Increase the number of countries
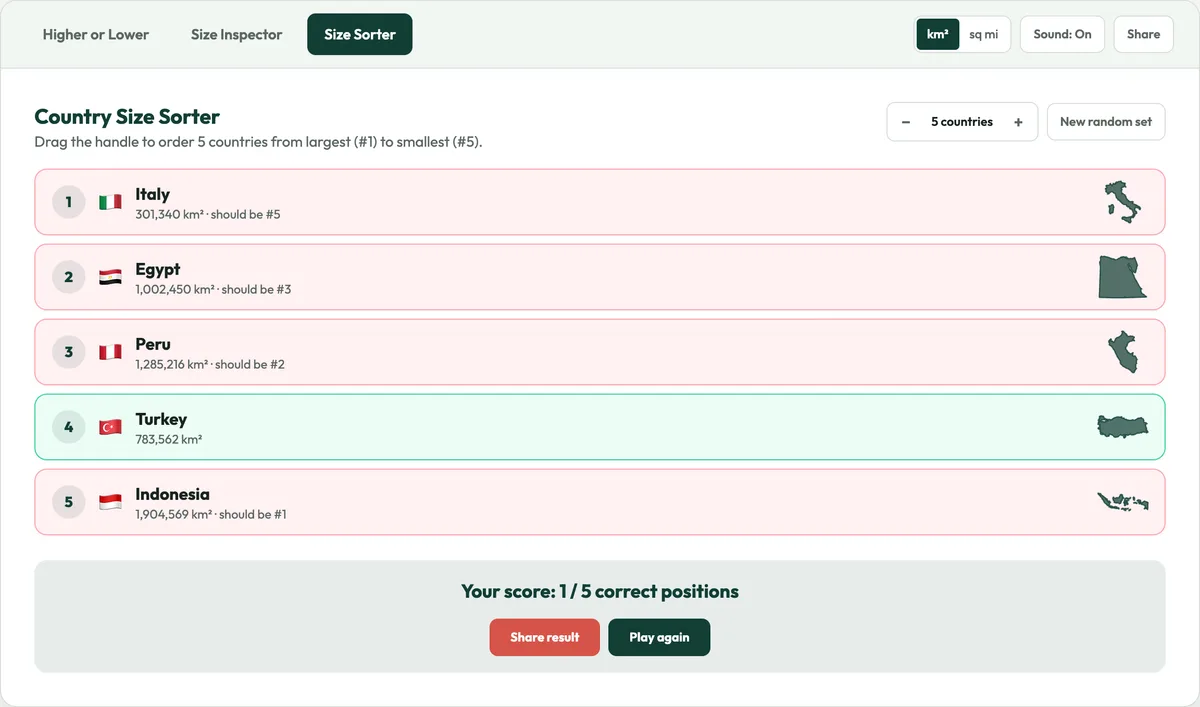The height and width of the screenshot is (707, 1200). [1018, 122]
